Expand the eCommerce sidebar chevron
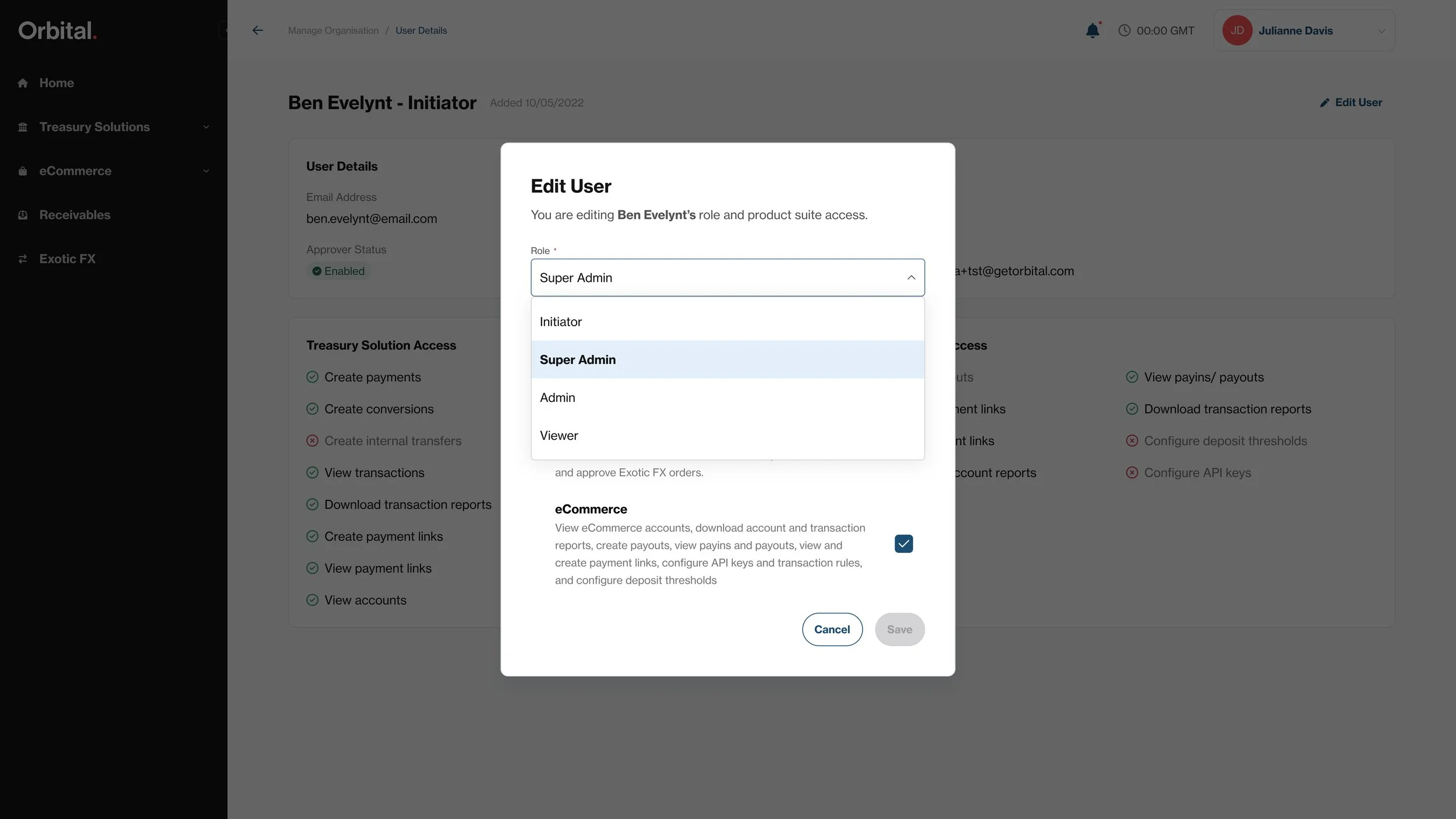 tap(206, 171)
